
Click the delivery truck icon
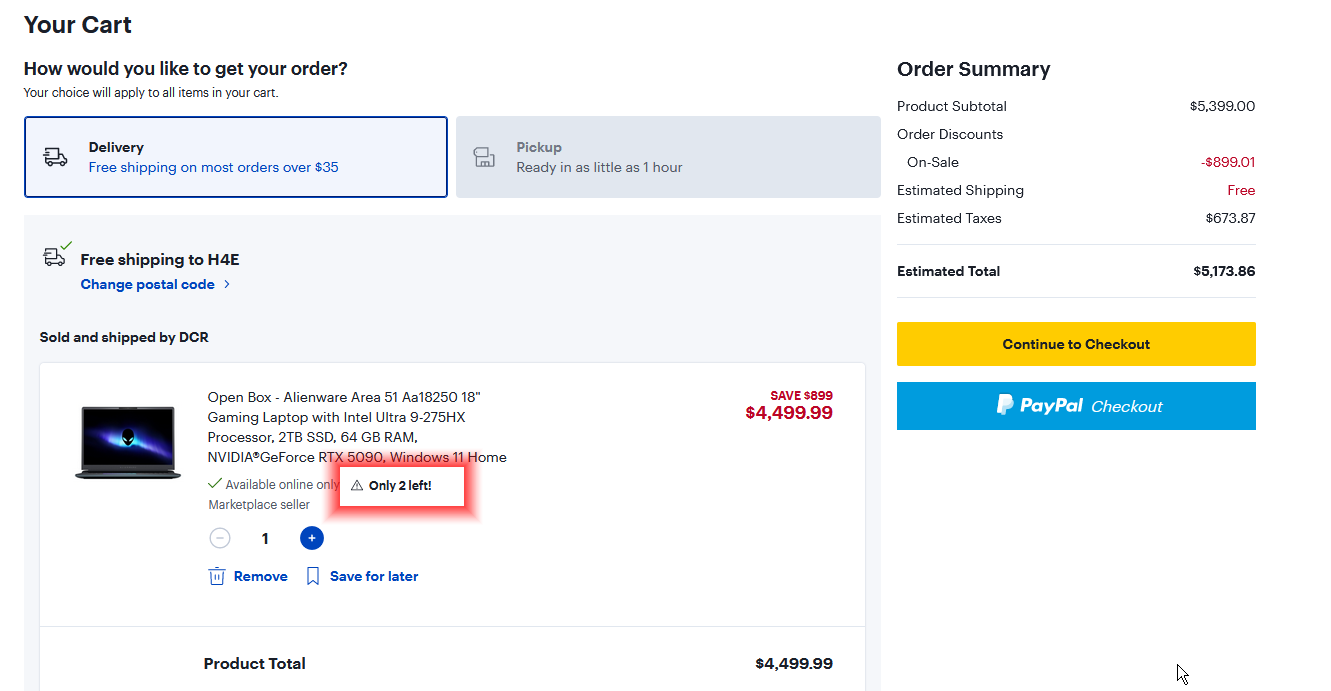click(56, 157)
